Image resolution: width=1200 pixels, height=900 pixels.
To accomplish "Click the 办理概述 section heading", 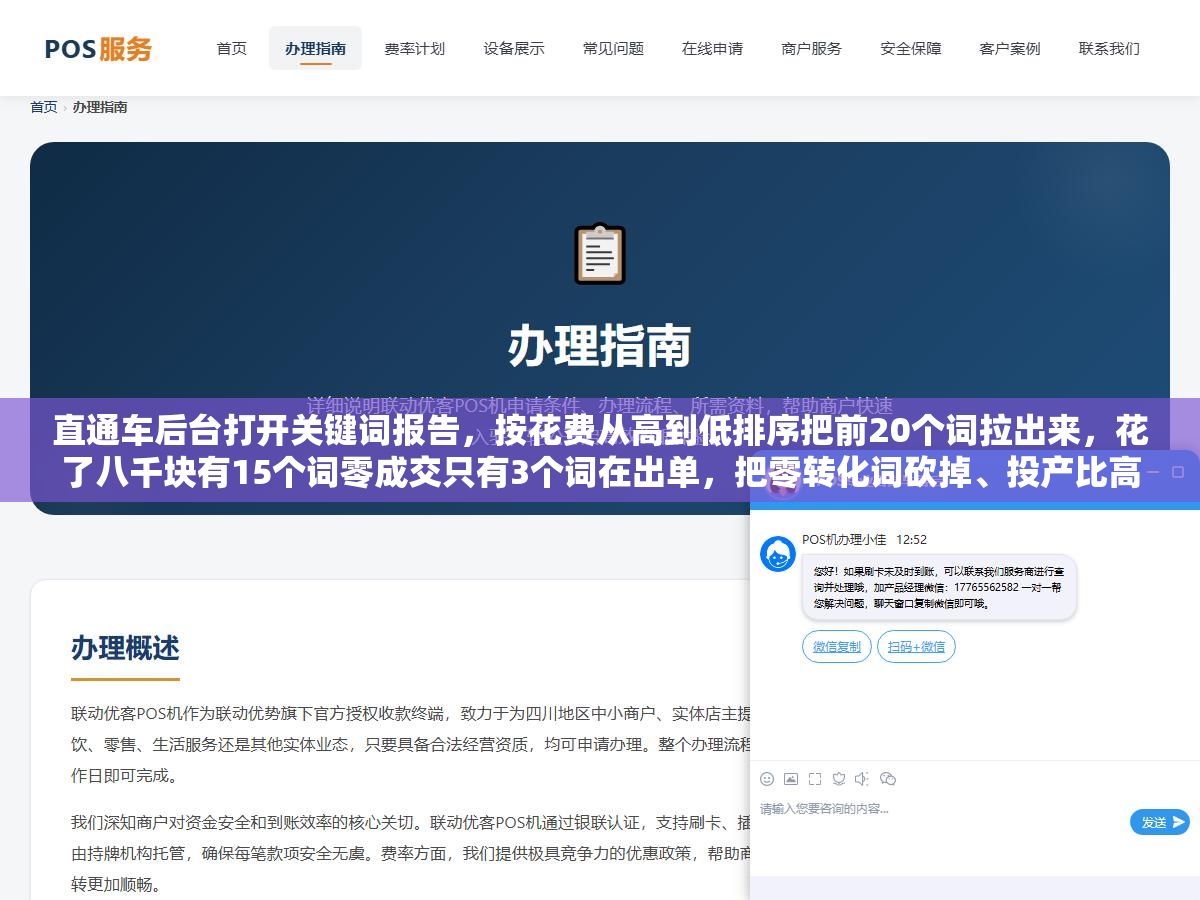I will (125, 648).
